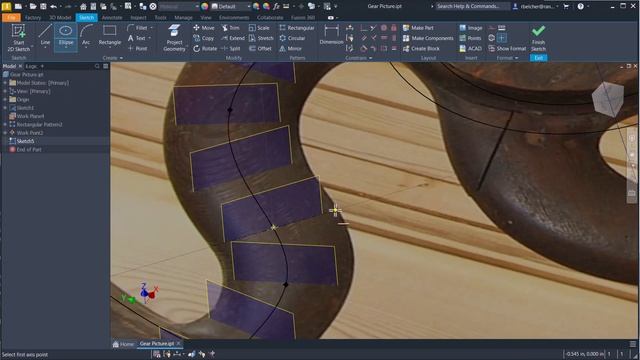
Task: Click Make Components
Action: coord(428,38)
